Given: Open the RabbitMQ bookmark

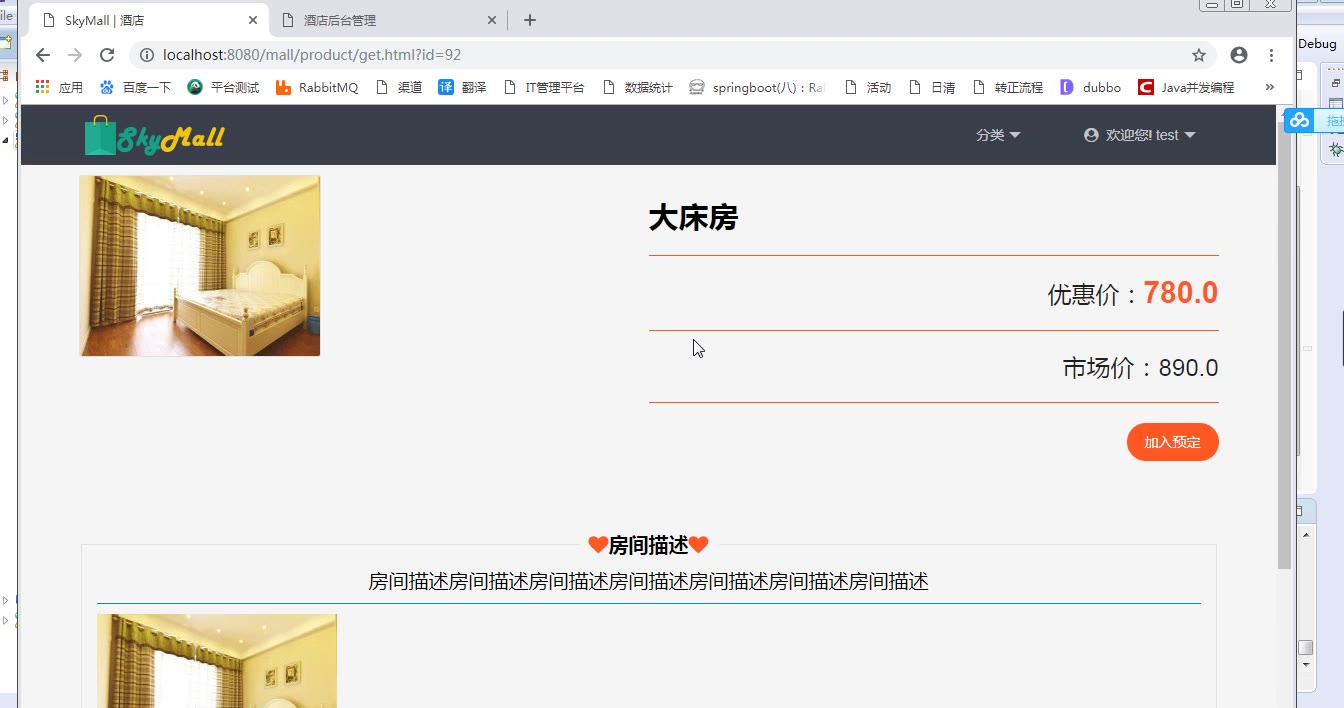Looking at the screenshot, I should 317,88.
